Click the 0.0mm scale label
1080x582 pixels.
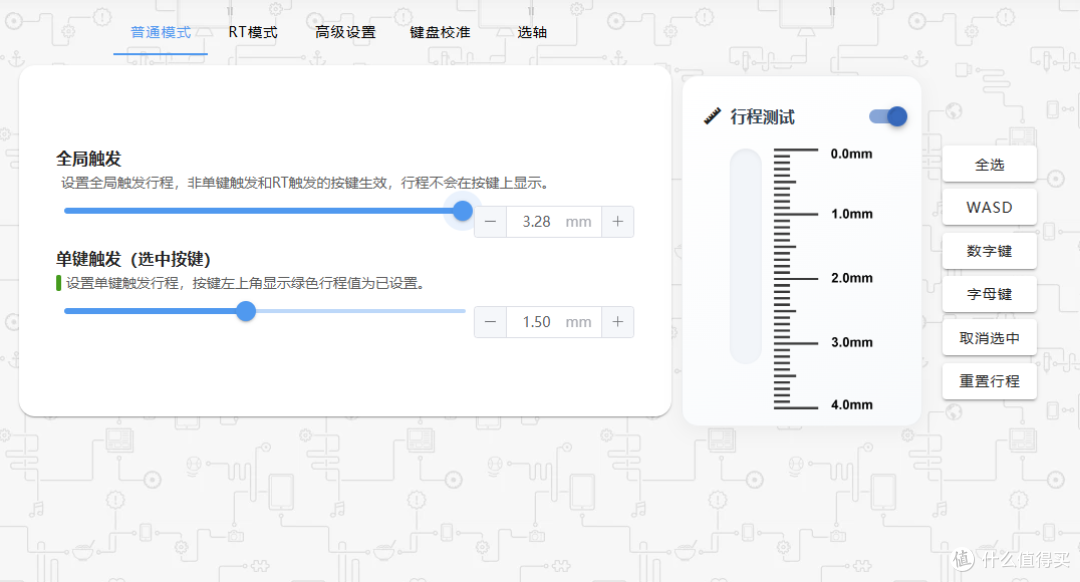tap(851, 154)
